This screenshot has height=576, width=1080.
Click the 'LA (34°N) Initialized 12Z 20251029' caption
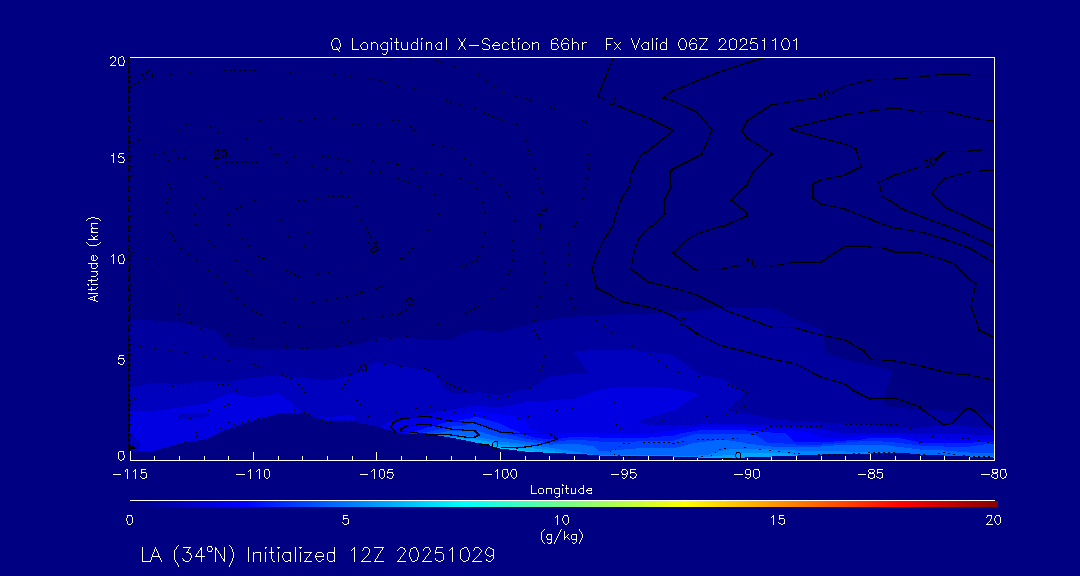click(318, 554)
